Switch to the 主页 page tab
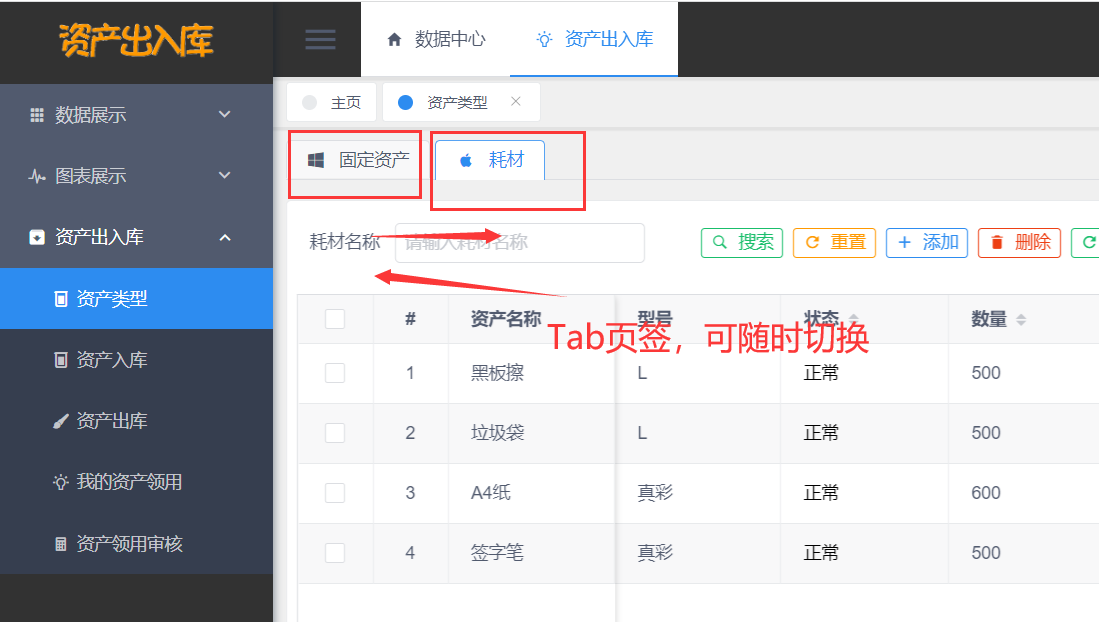The height and width of the screenshot is (622, 1099). click(332, 102)
